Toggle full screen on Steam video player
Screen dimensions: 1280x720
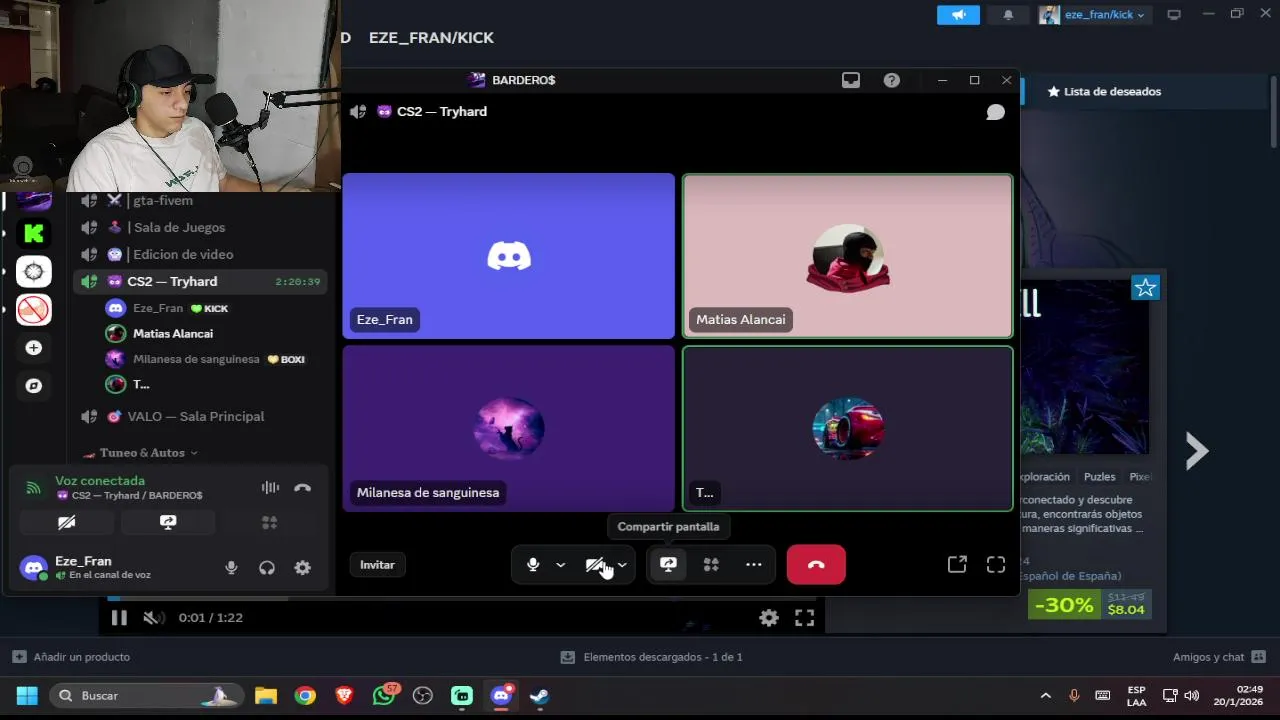804,618
